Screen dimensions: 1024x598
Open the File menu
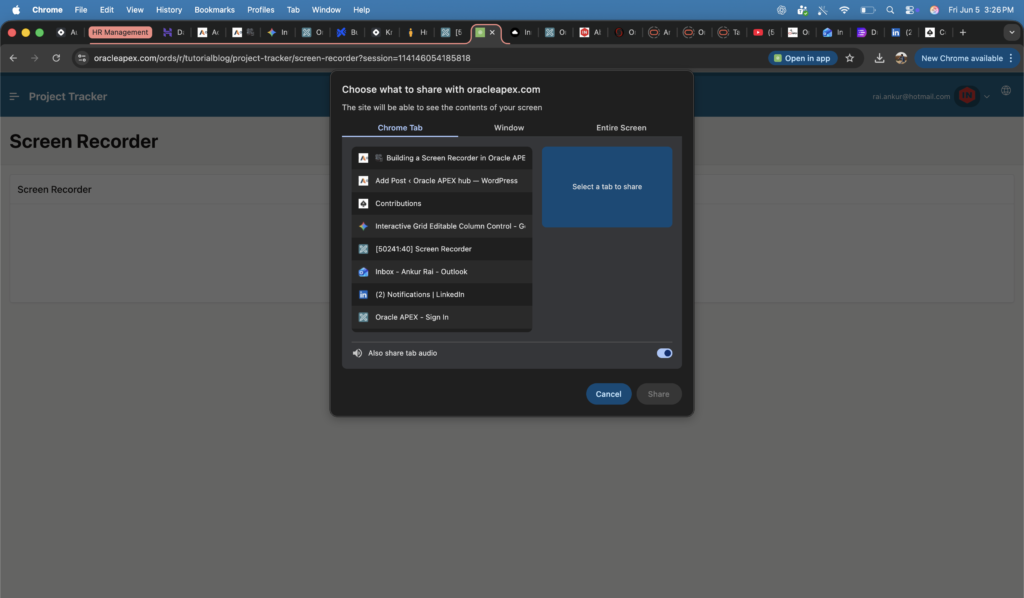click(81, 10)
